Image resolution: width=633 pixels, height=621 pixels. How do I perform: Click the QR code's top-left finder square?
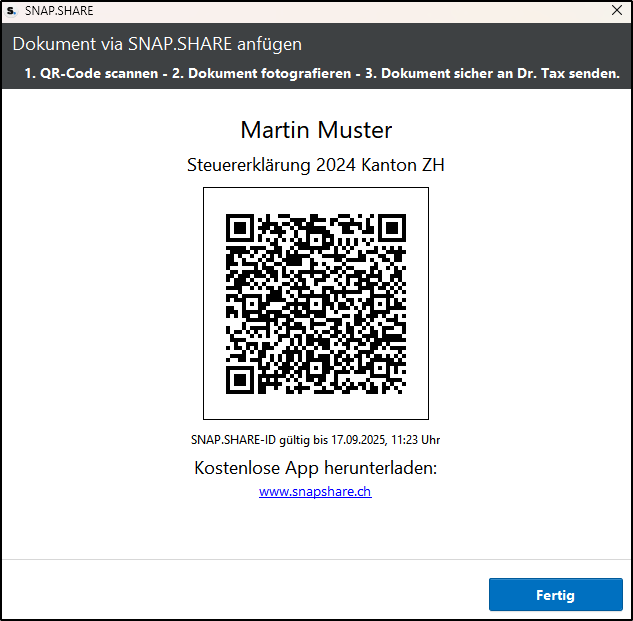click(x=239, y=227)
